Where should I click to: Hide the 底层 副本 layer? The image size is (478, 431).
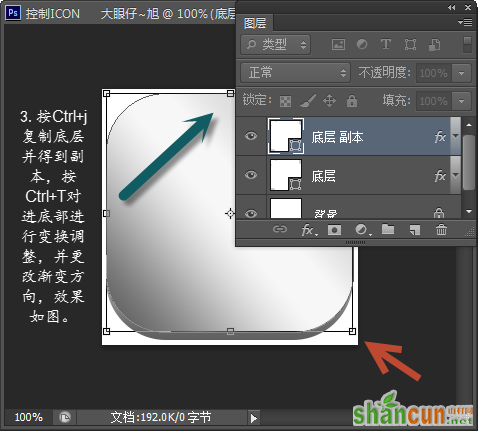pyautogui.click(x=251, y=136)
